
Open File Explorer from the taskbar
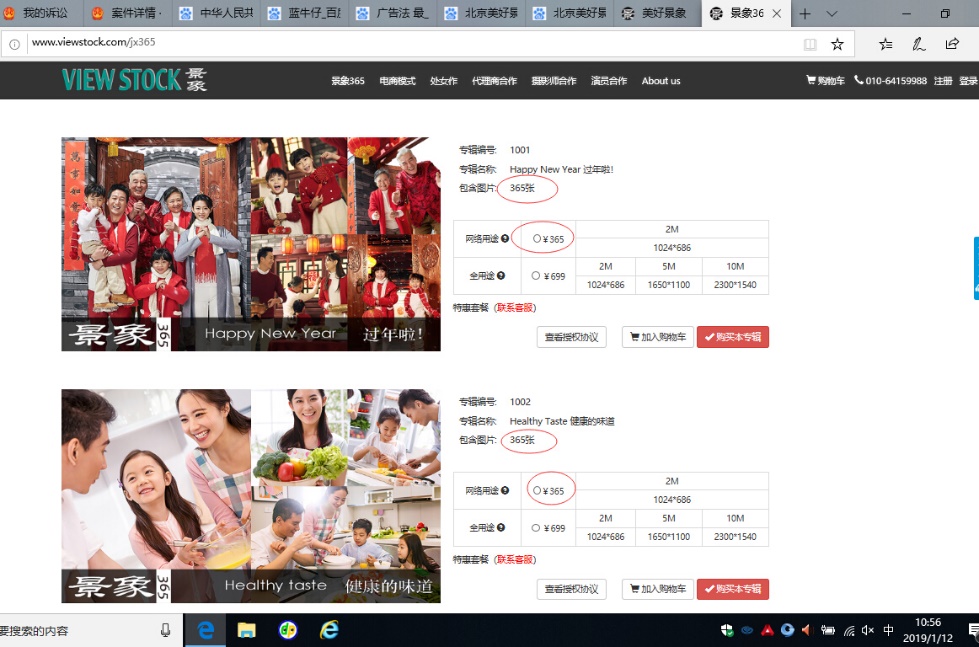[x=246, y=630]
